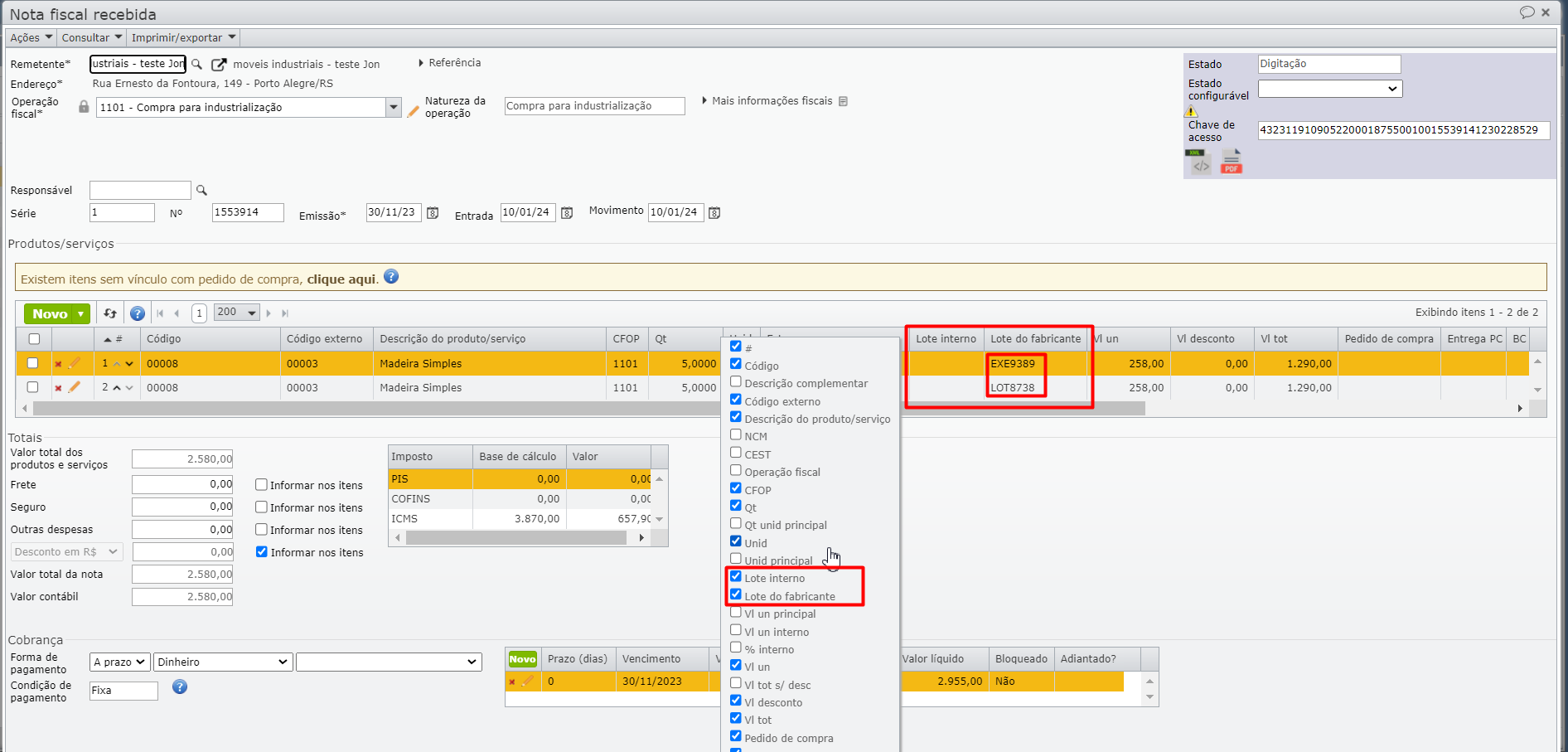1568x752 pixels.
Task: Enable the NCM column checkbox
Action: [x=736, y=435]
